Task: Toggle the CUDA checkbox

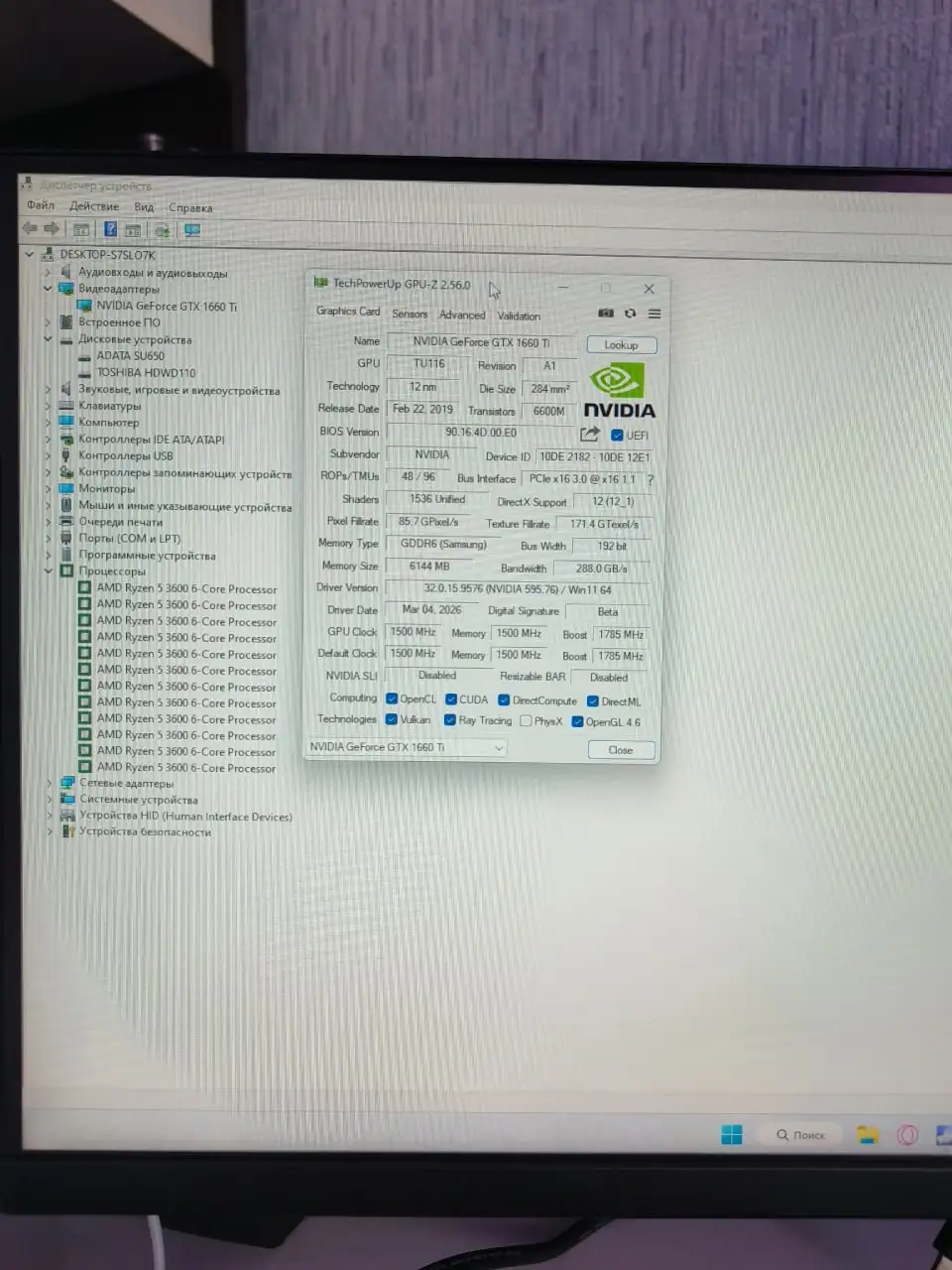Action: [451, 699]
